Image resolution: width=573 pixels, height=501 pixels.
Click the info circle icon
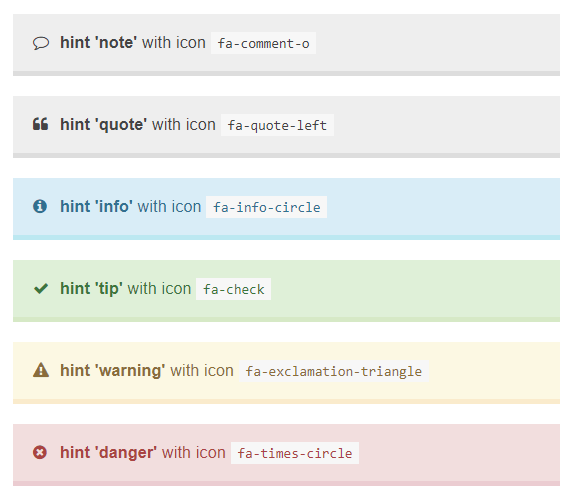[x=40, y=206]
